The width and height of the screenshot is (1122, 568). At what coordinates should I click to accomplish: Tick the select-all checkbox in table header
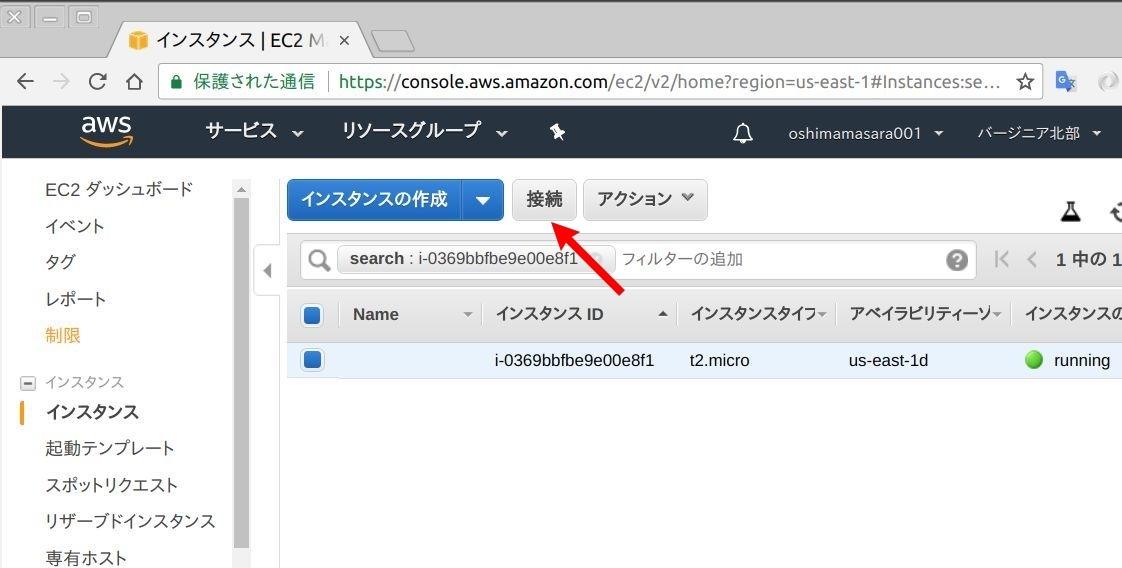[312, 315]
